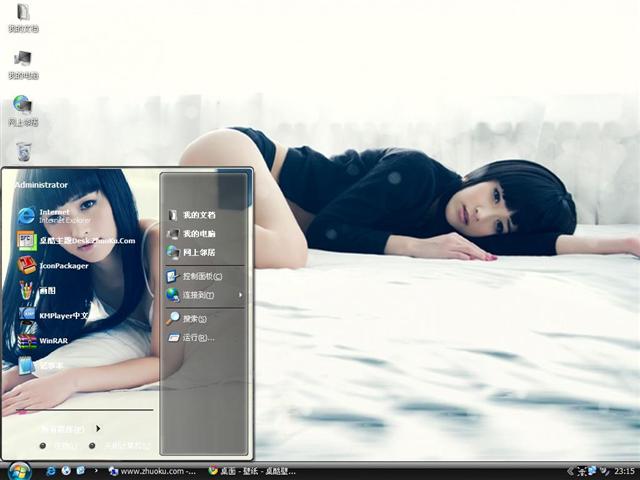Choose 运行 (Run) from the Start menu
This screenshot has width=640, height=480.
(196, 338)
